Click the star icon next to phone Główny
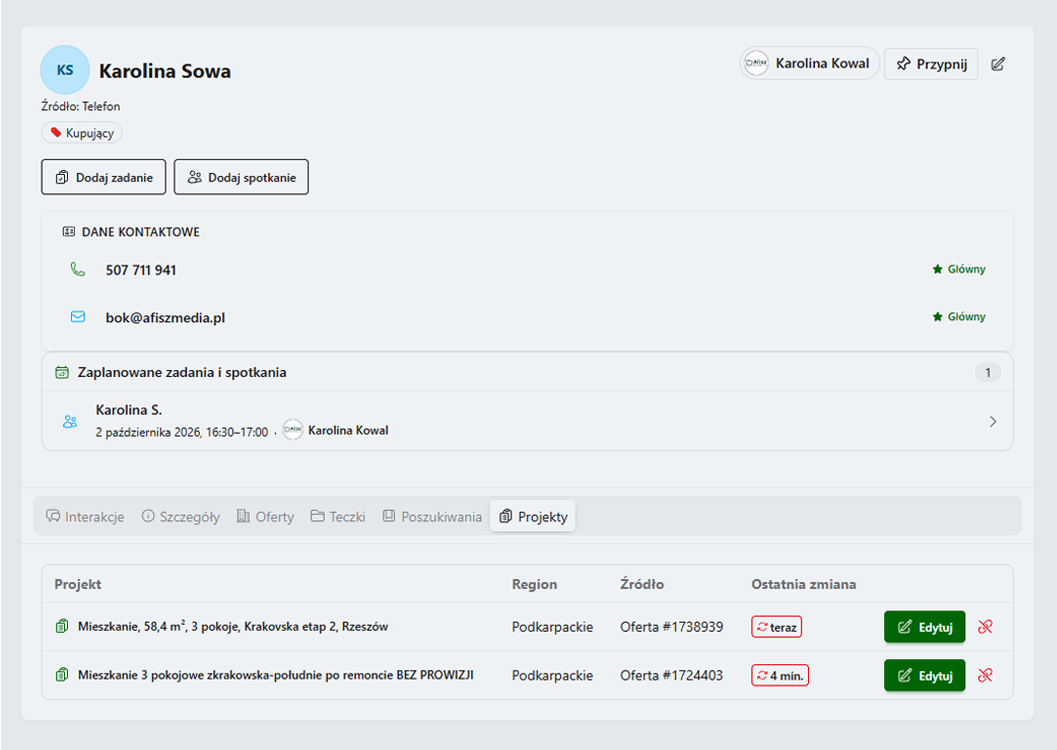This screenshot has width=1057, height=750. (937, 270)
